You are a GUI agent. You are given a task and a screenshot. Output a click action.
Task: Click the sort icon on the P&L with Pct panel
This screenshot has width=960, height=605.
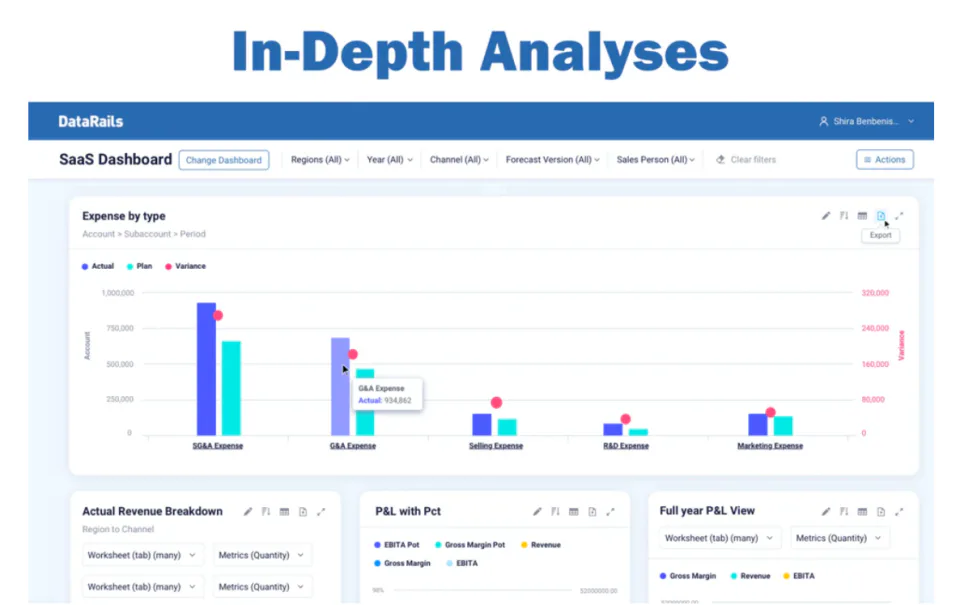pyautogui.click(x=555, y=510)
